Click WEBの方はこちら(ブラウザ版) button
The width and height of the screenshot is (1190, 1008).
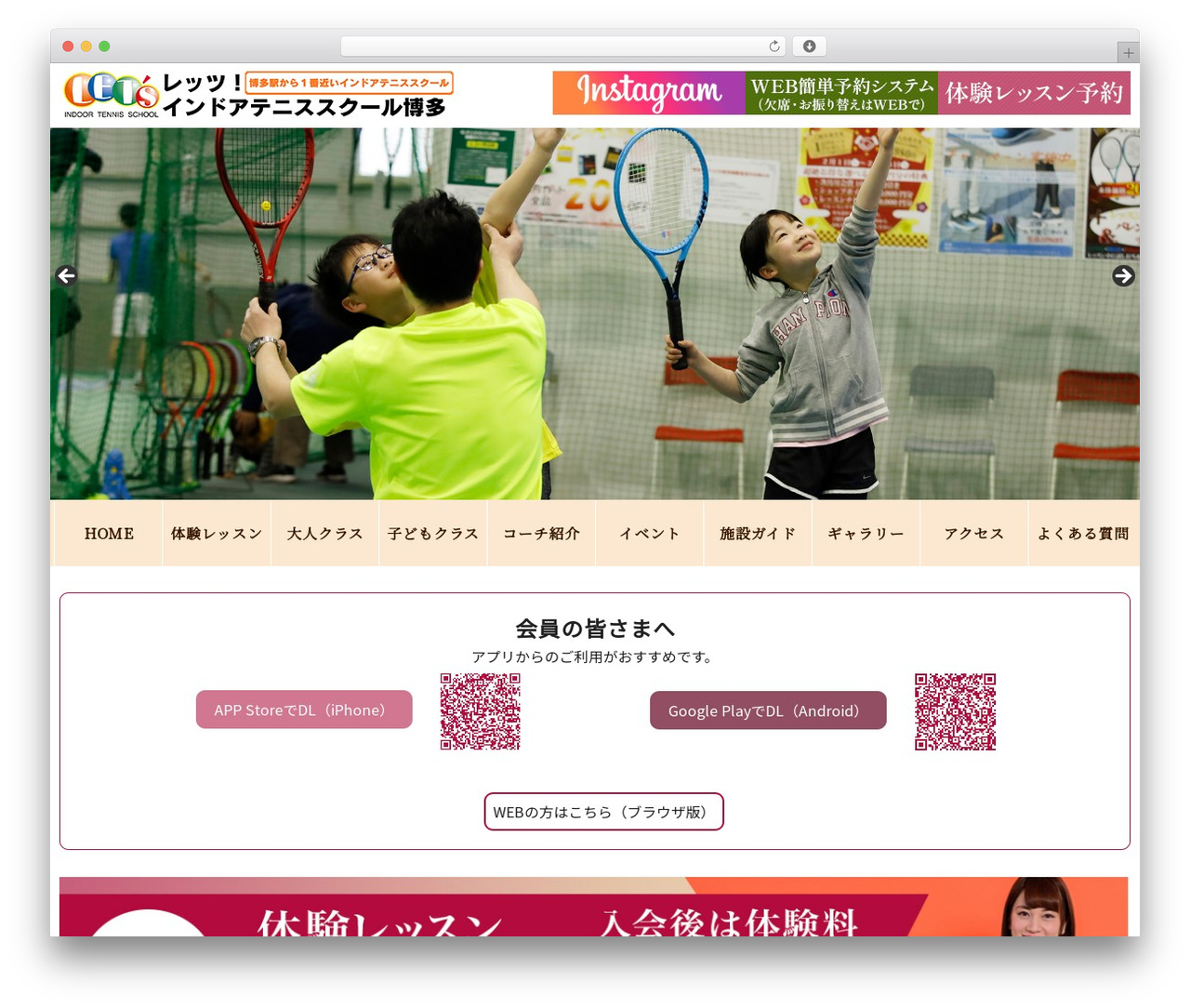[x=603, y=812]
